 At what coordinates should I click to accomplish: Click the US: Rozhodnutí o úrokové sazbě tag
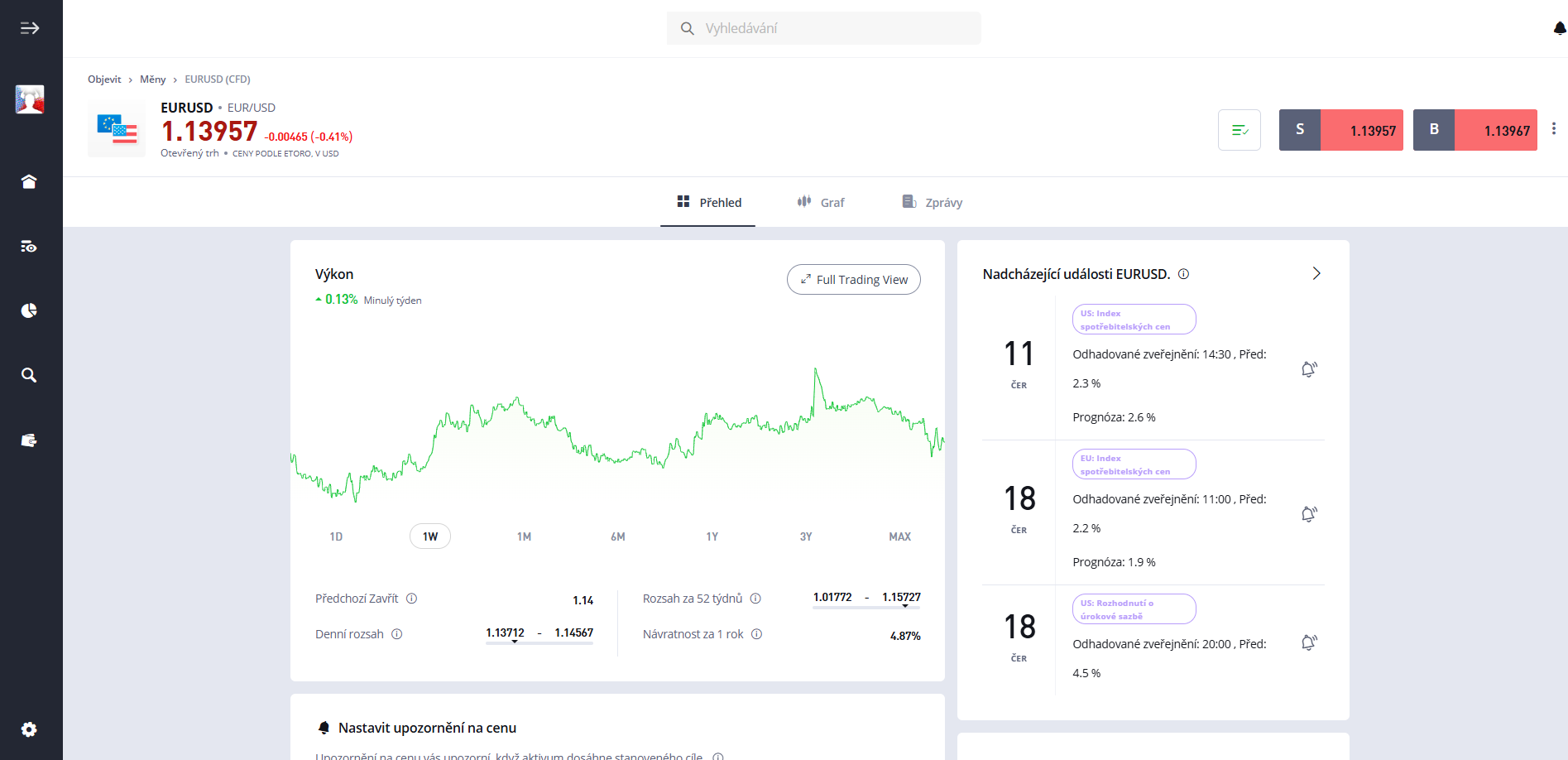(1134, 609)
